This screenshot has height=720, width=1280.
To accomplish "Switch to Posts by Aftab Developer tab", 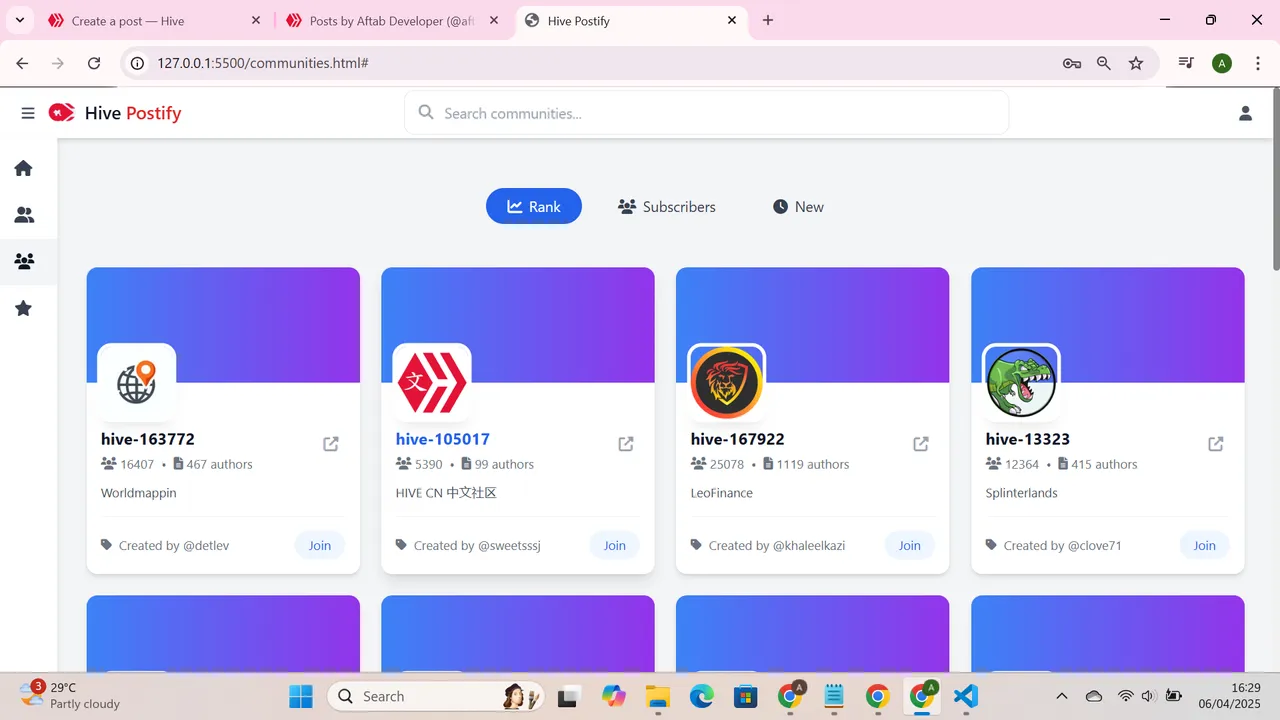I will tap(392, 20).
